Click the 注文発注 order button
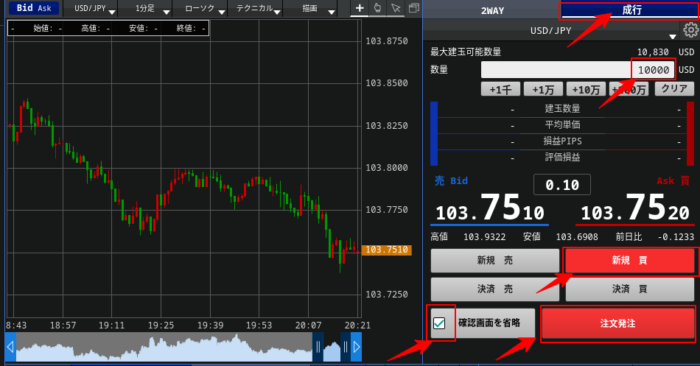Viewport: 700px width, 366px height. [618, 323]
